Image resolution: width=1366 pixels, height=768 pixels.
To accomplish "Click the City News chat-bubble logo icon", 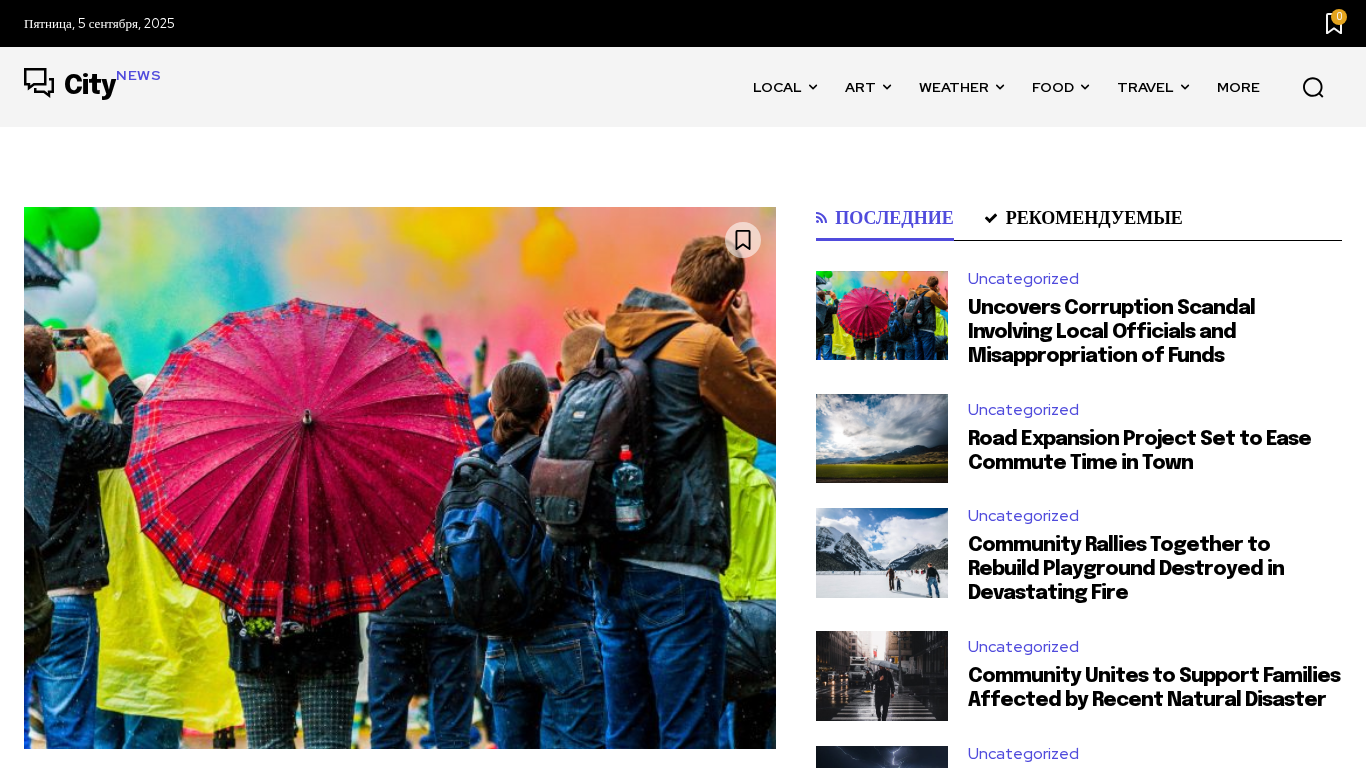I will pos(39,83).
